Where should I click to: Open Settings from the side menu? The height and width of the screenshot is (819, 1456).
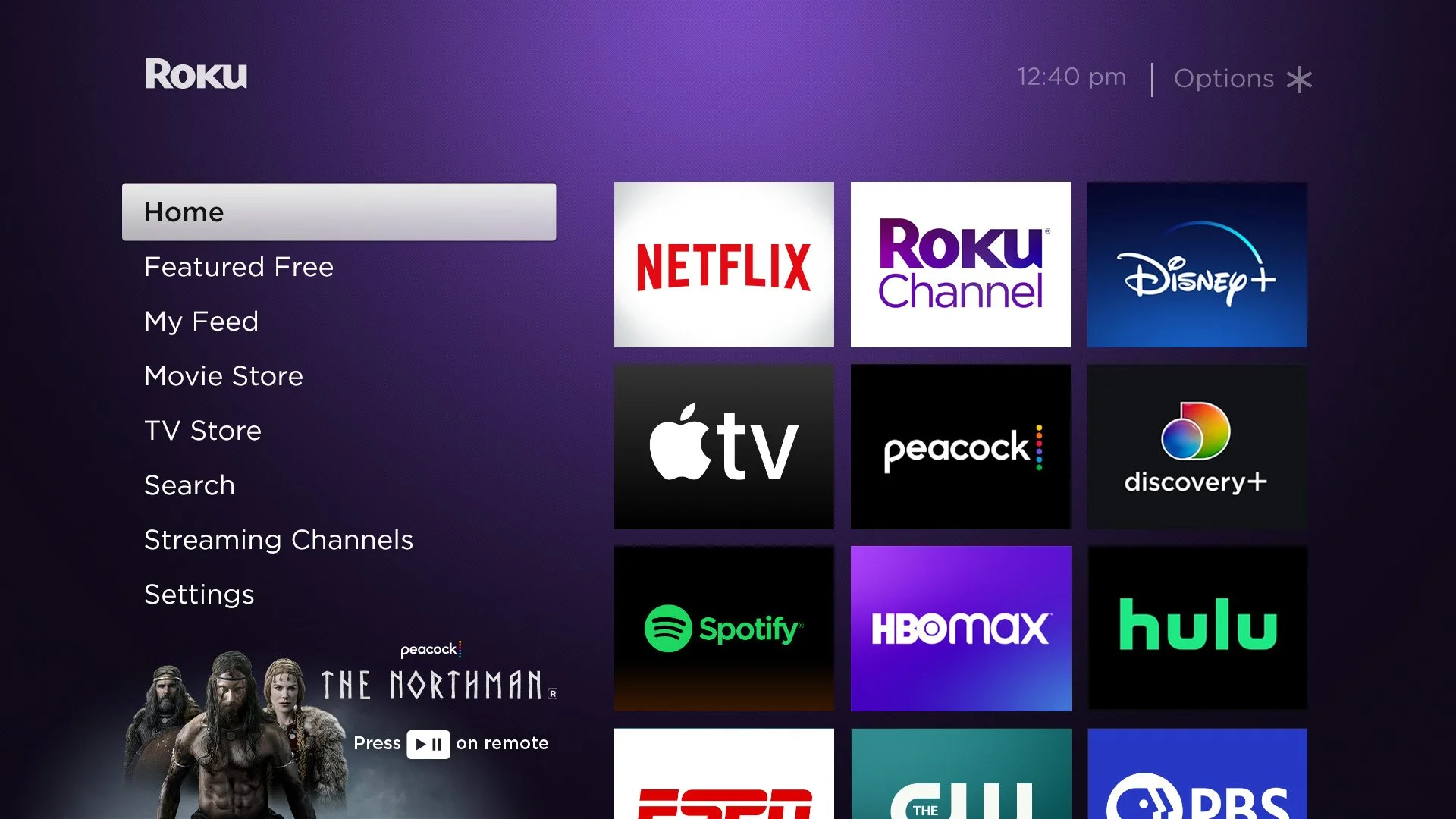click(199, 595)
